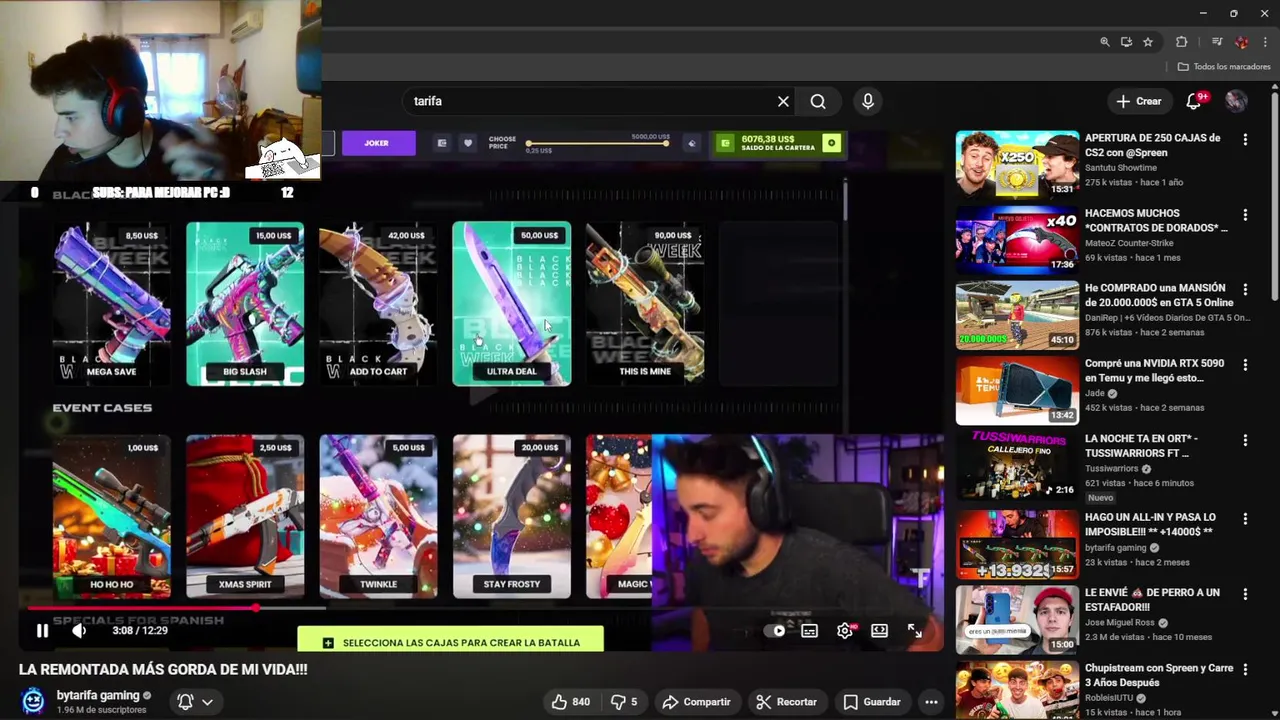Open video 'APERTURA DE 250 CAJAS de CS2'
1280x720 pixels.
[1153, 145]
